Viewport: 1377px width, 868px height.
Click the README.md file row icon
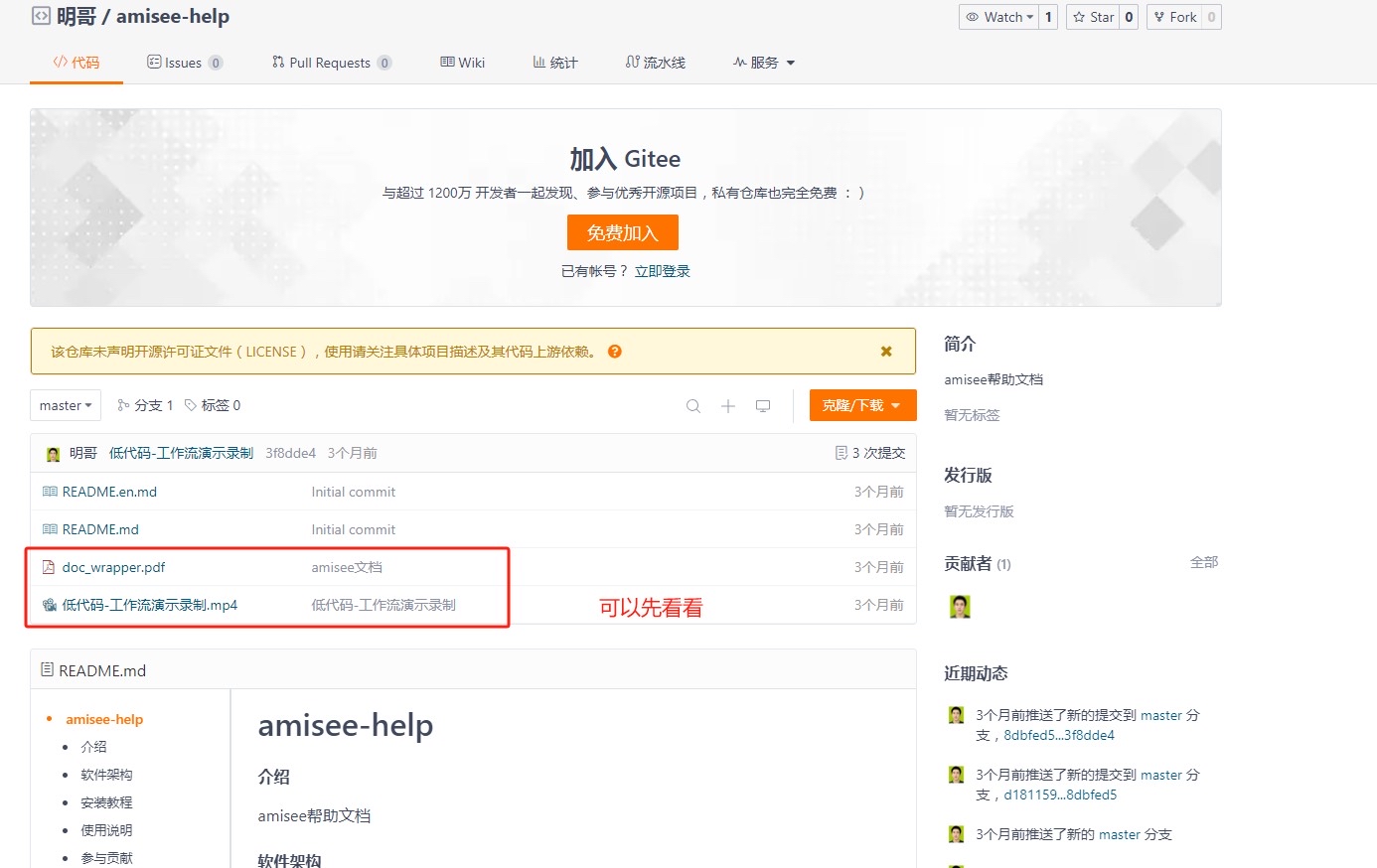pos(50,529)
